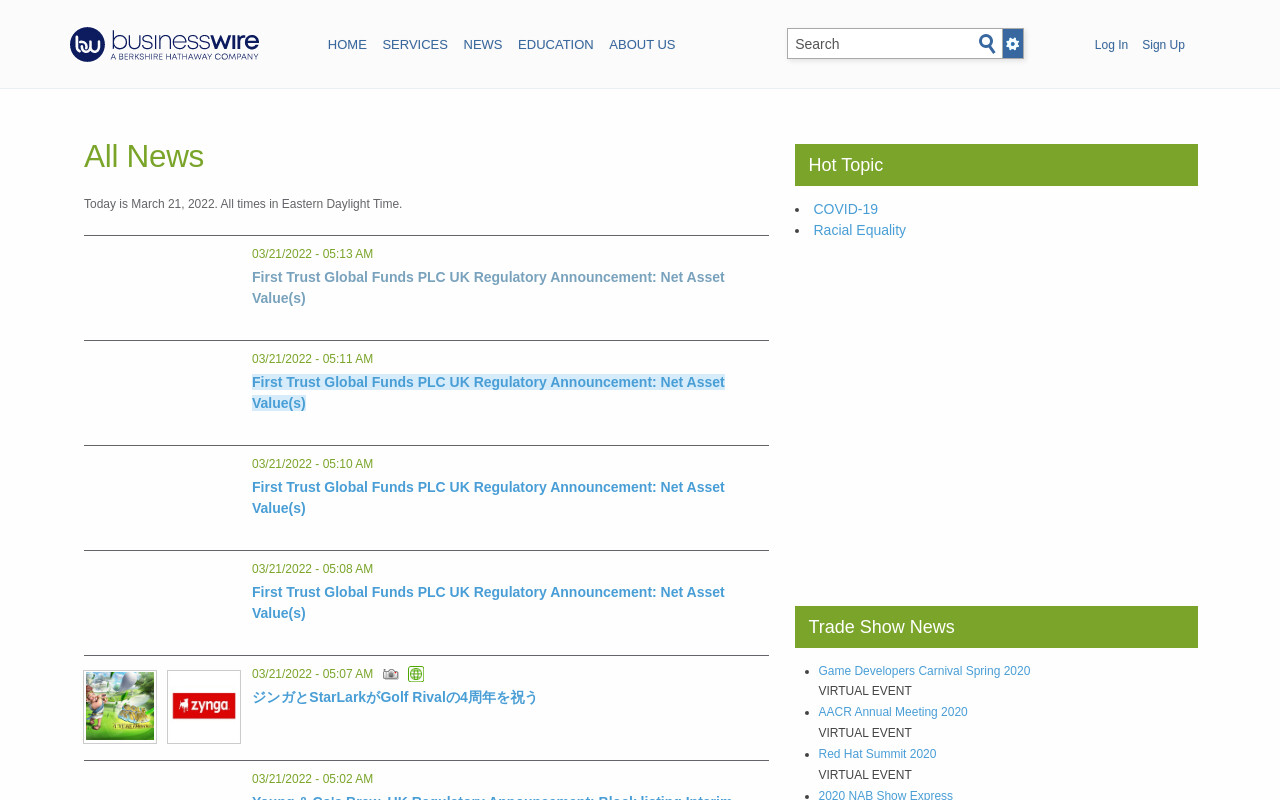Click the Sign Up link
This screenshot has height=800, width=1280.
pos(1163,45)
